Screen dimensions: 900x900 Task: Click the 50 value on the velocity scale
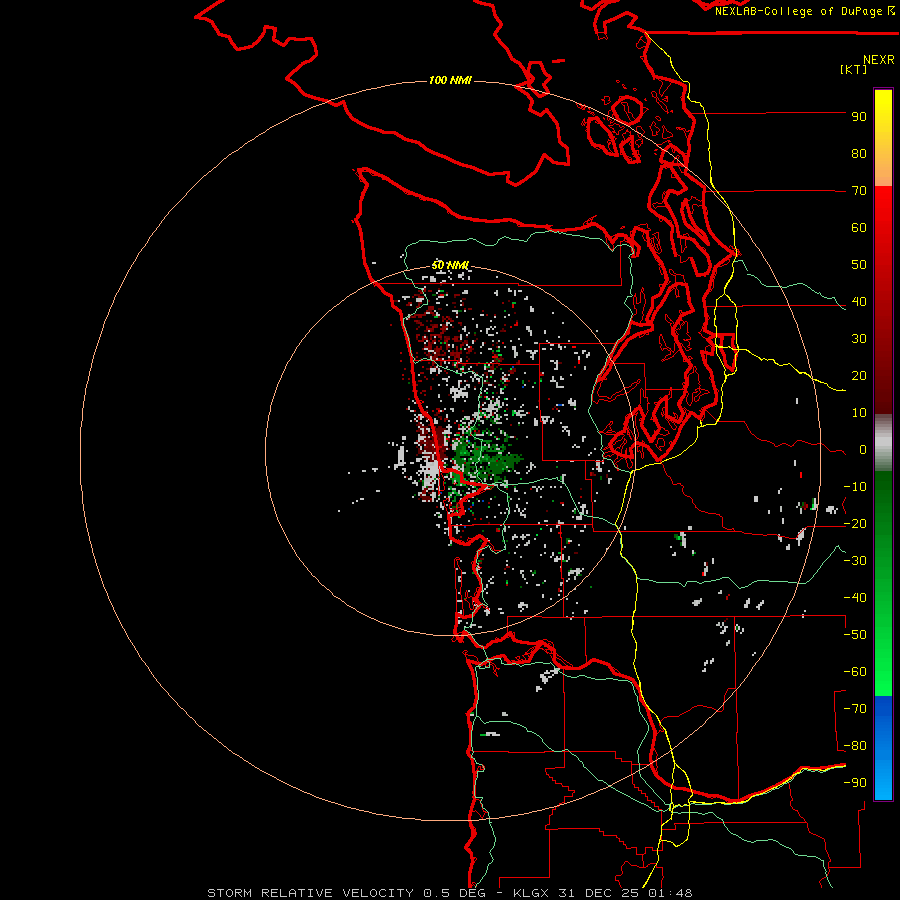(859, 265)
